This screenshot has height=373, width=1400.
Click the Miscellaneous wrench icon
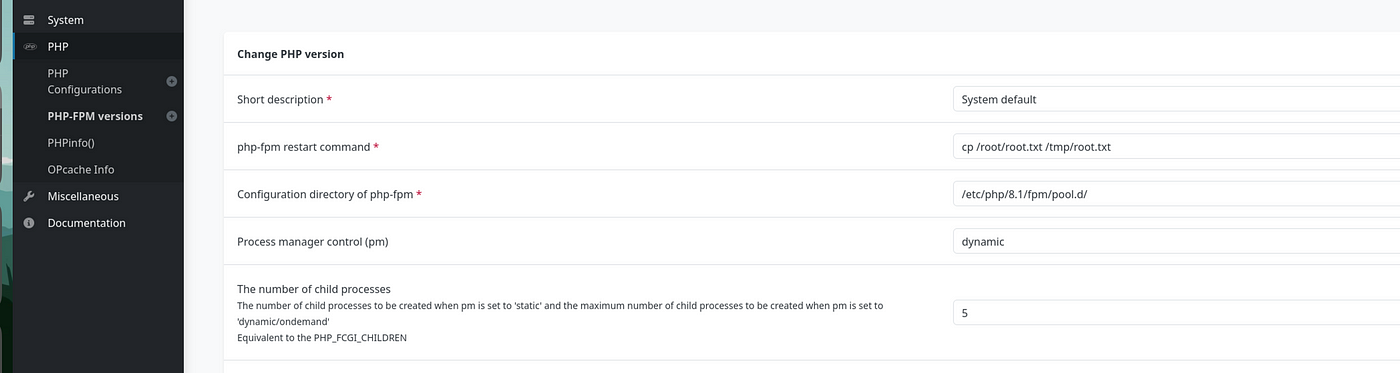[x=29, y=196]
